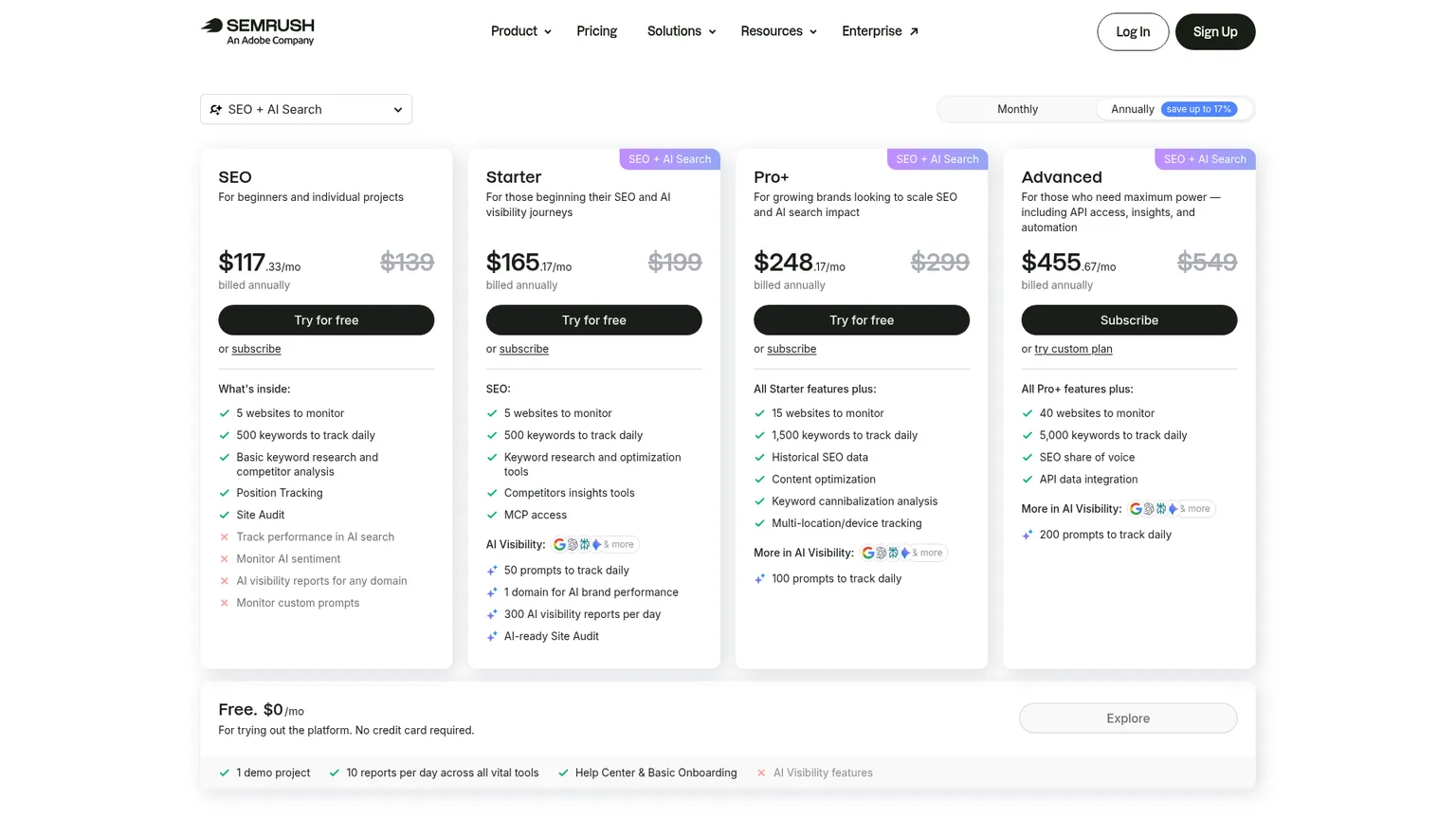Click subscribe link under Pro+ plan

792,349
